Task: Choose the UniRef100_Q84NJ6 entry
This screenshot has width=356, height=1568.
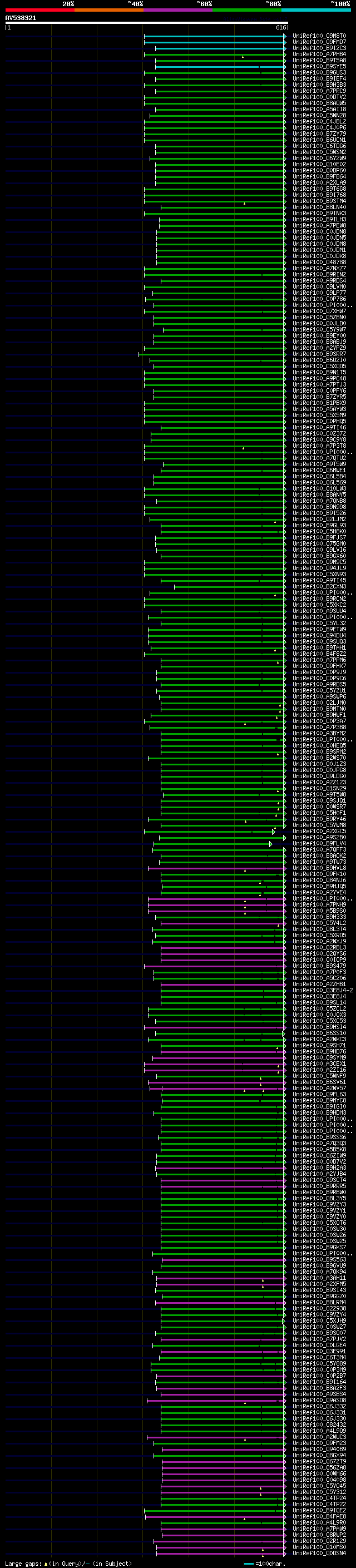Action: 319,880
